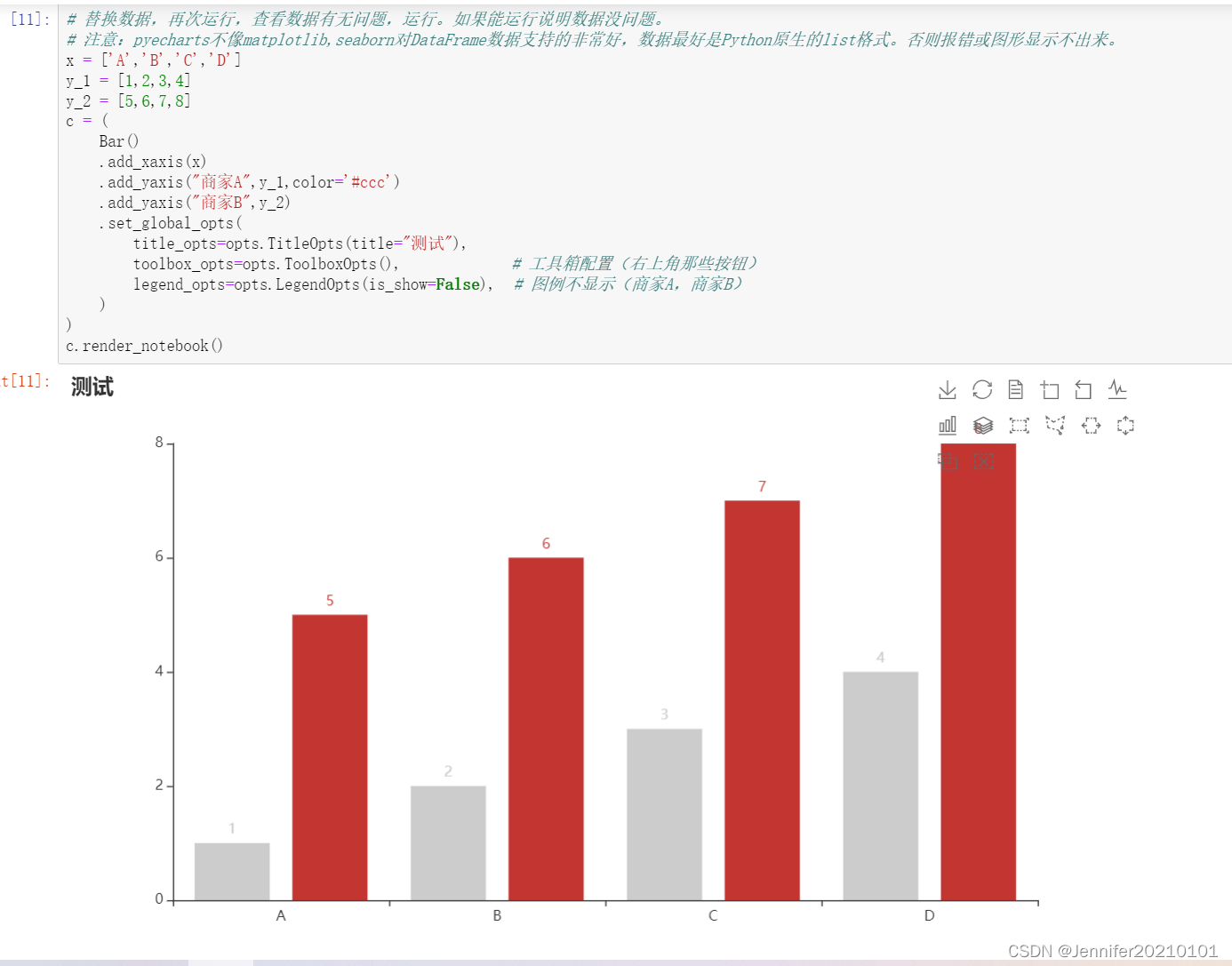Image resolution: width=1232 pixels, height=966 pixels.
Task: Click x-axis label B
Action: pyautogui.click(x=497, y=915)
